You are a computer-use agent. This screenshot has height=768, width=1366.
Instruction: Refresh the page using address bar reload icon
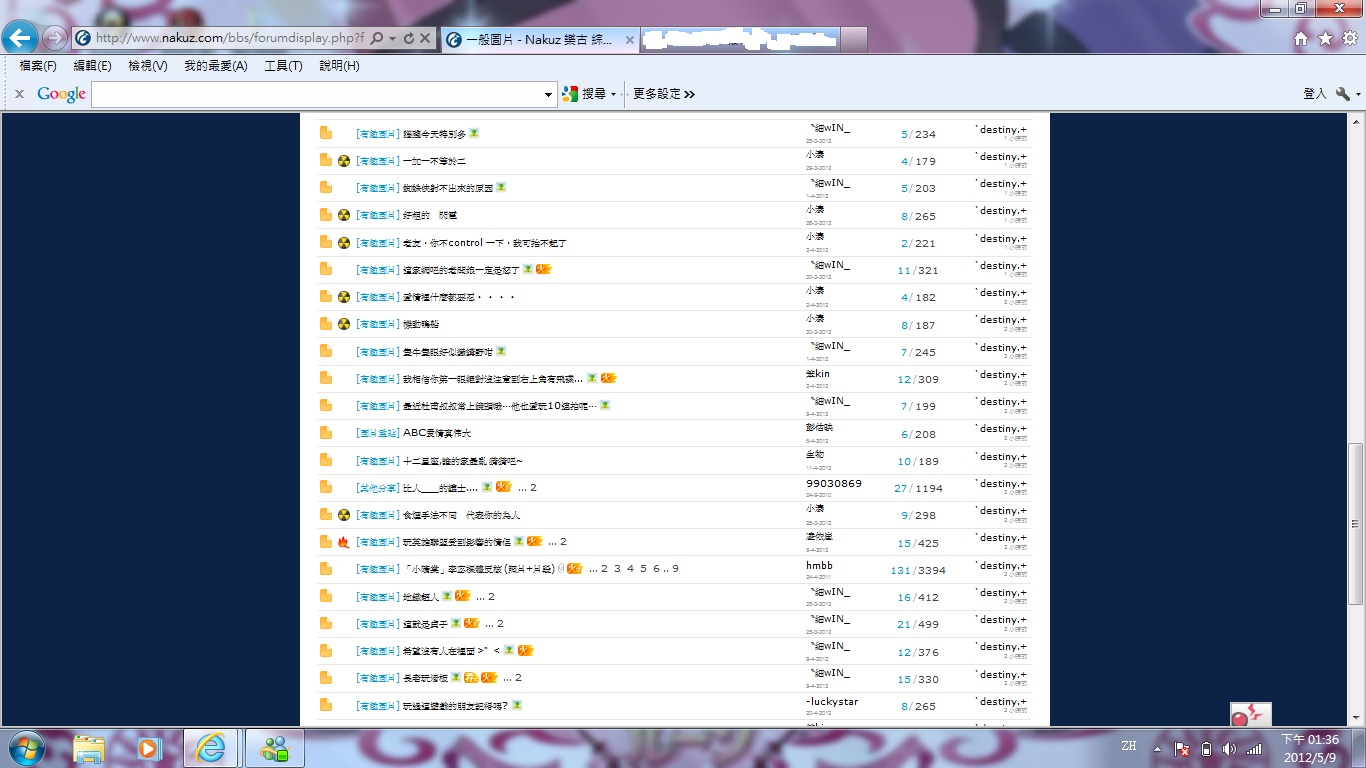pyautogui.click(x=409, y=38)
